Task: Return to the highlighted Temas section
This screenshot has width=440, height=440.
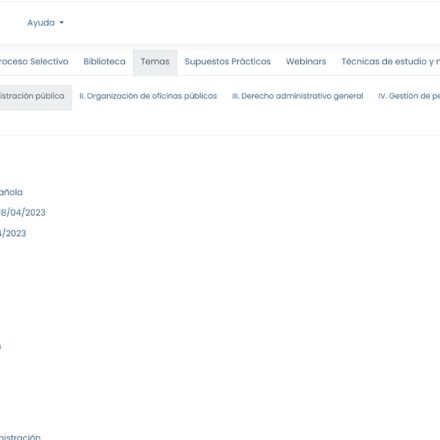Action: [x=155, y=62]
